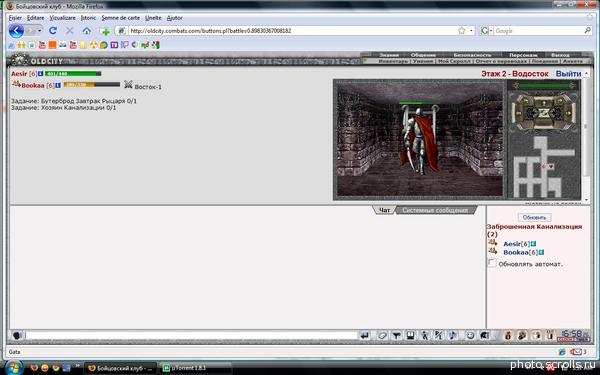The width and height of the screenshot is (600, 375).
Task: Switch to the Чат tab
Action: 384,210
